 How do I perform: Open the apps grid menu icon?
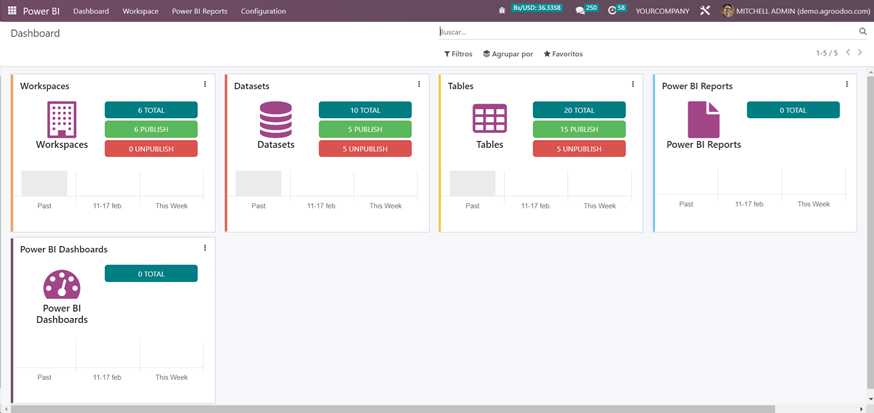(12, 11)
